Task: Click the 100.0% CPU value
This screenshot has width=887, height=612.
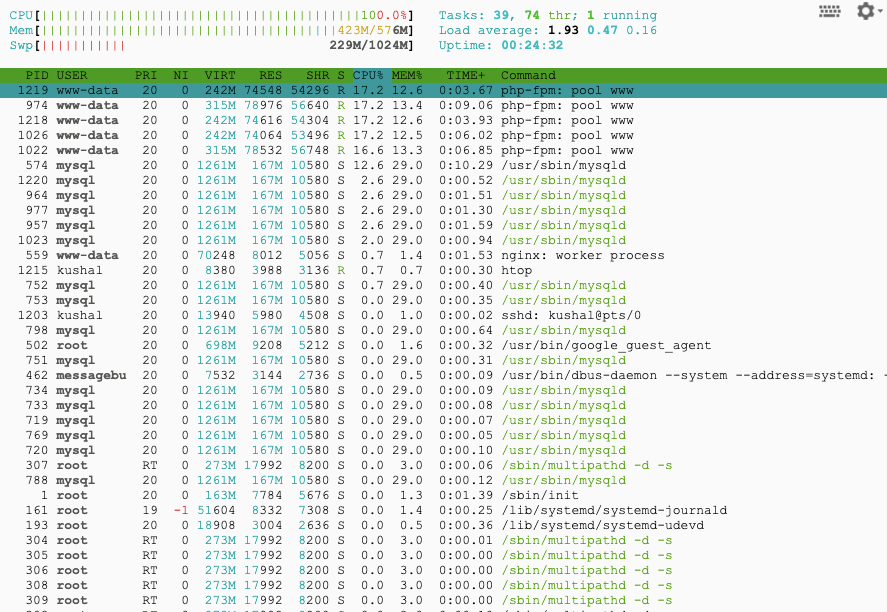Action: point(384,15)
